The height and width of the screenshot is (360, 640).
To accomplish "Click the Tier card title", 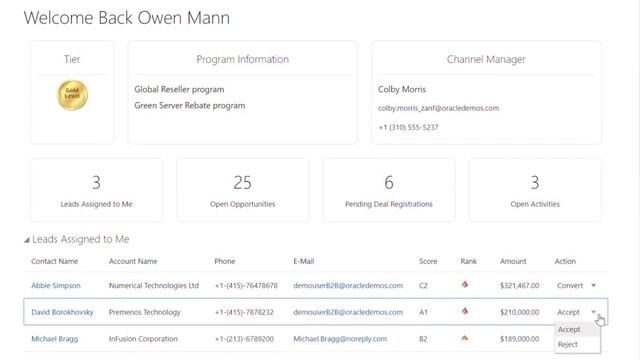I will (72, 59).
